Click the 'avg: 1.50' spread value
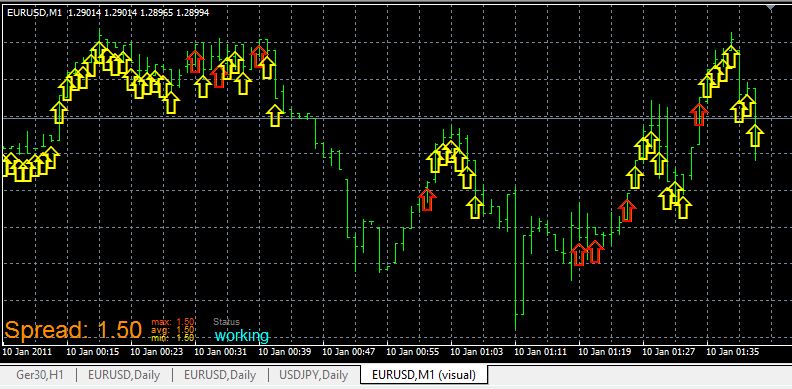The height and width of the screenshot is (389, 792). point(173,329)
